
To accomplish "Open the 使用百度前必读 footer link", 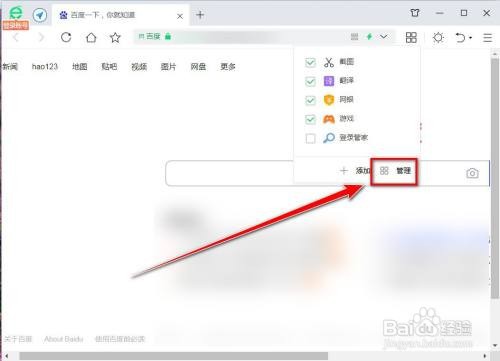I will coord(120,339).
